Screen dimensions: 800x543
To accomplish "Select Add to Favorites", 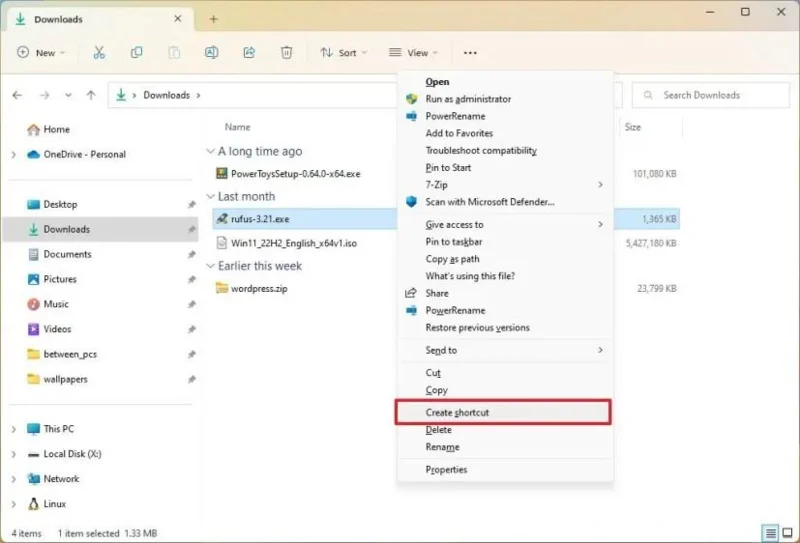I will tap(504, 133).
